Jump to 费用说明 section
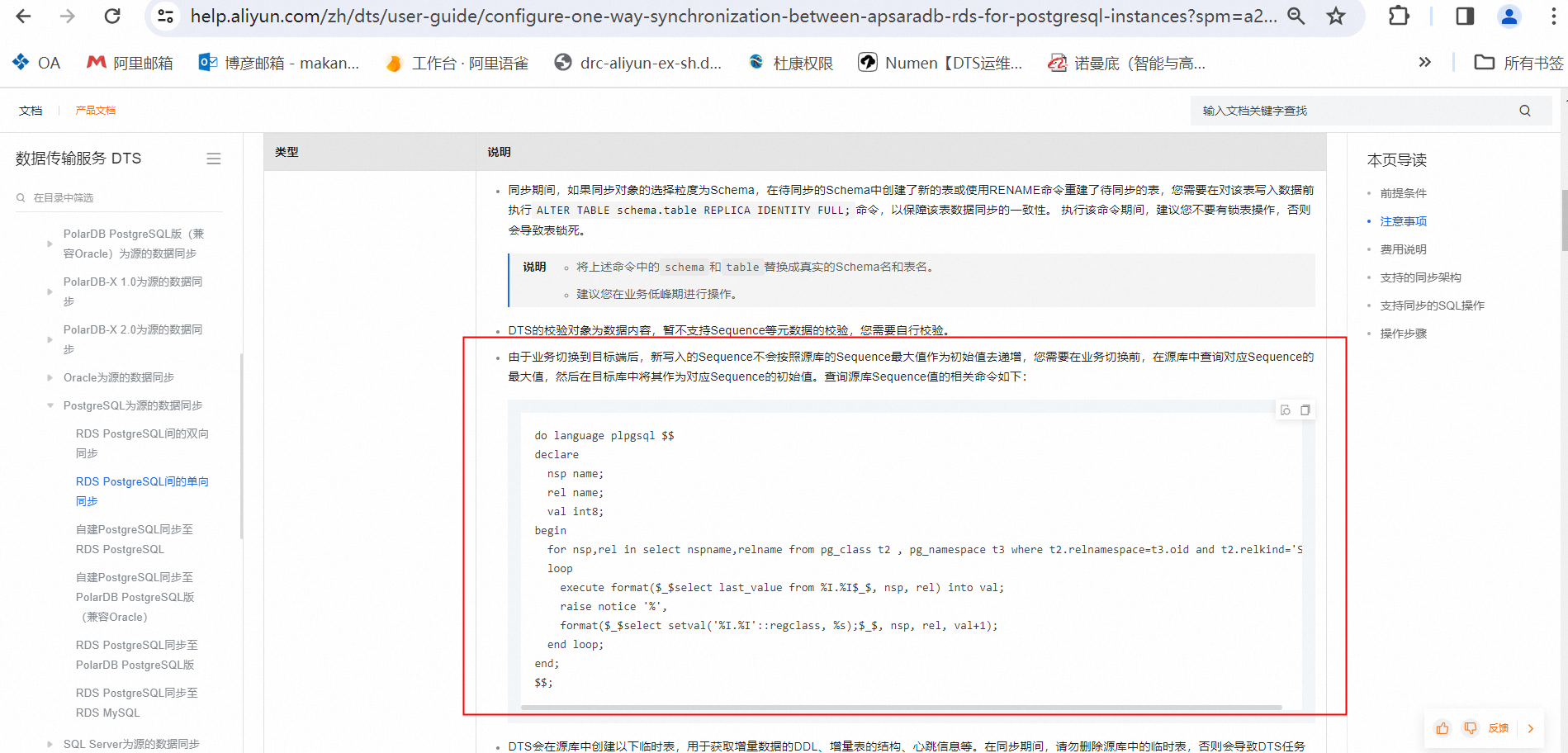The image size is (1568, 753). [1404, 249]
